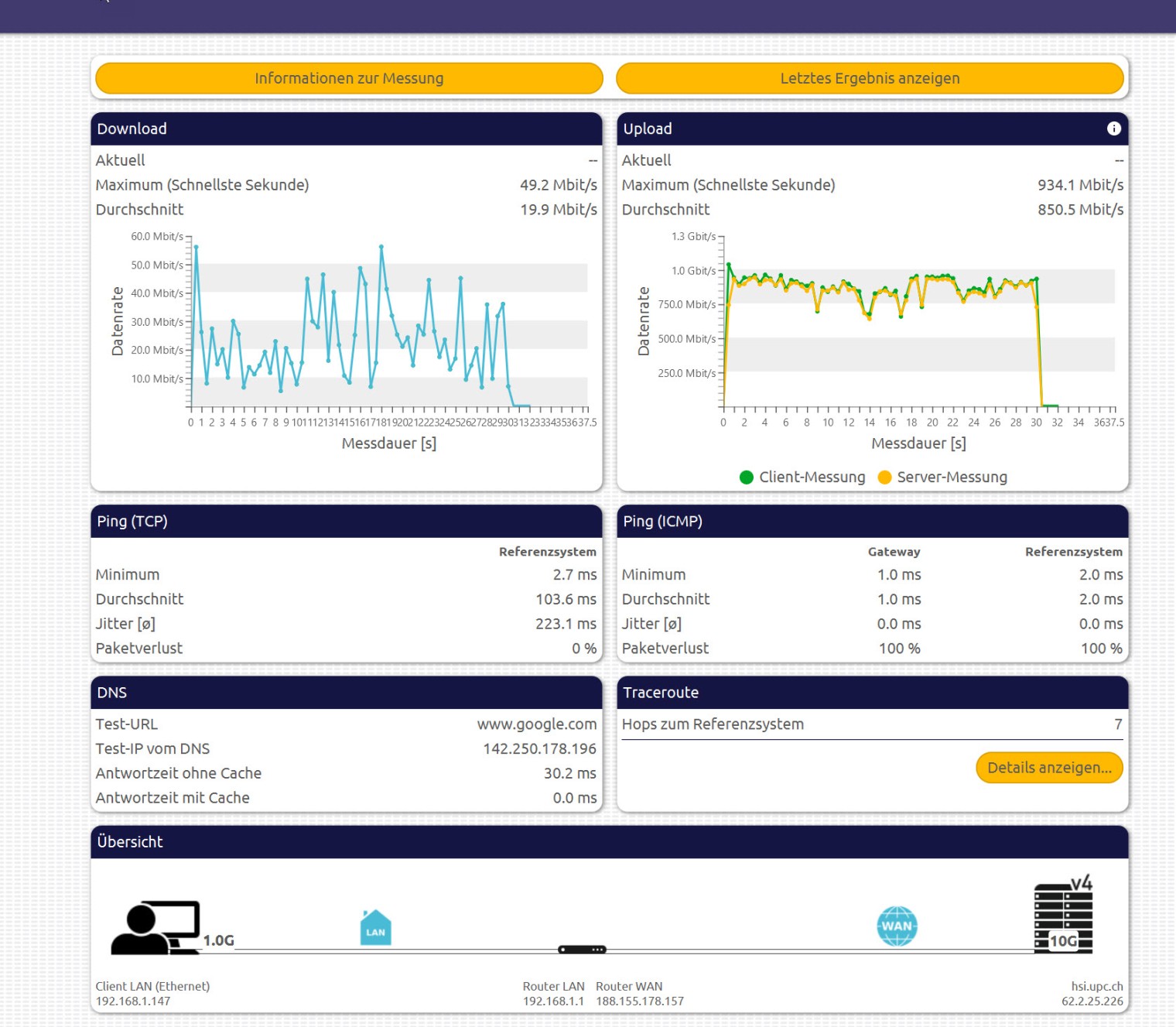Viewport: 1176px width, 1027px height.
Task: Click the Upload info icon
Action: 1113,128
